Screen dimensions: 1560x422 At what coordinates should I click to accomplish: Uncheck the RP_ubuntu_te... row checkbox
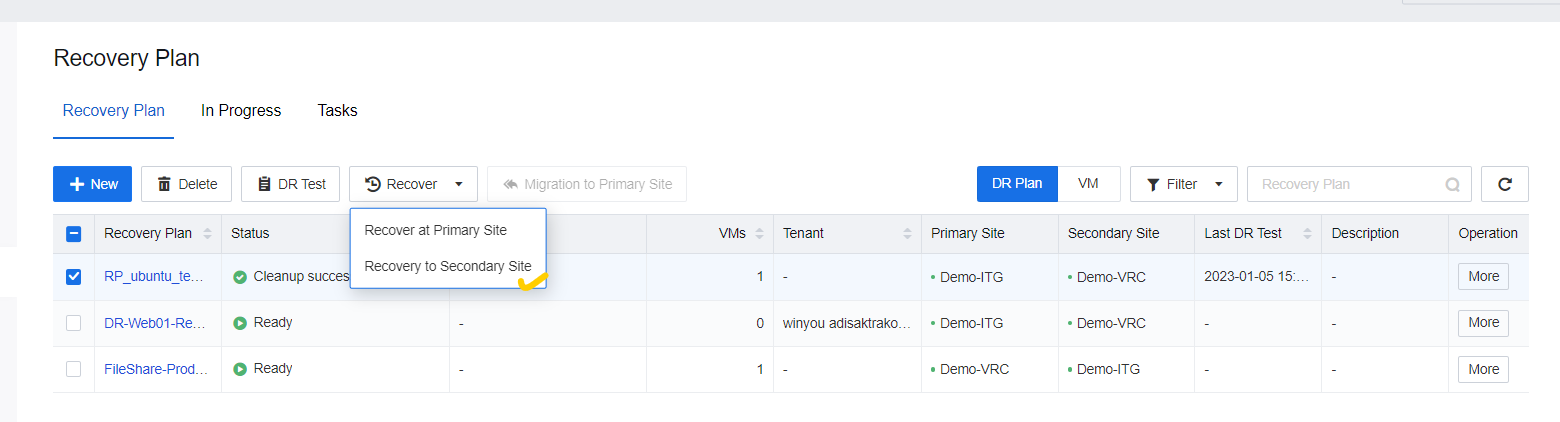coord(73,277)
